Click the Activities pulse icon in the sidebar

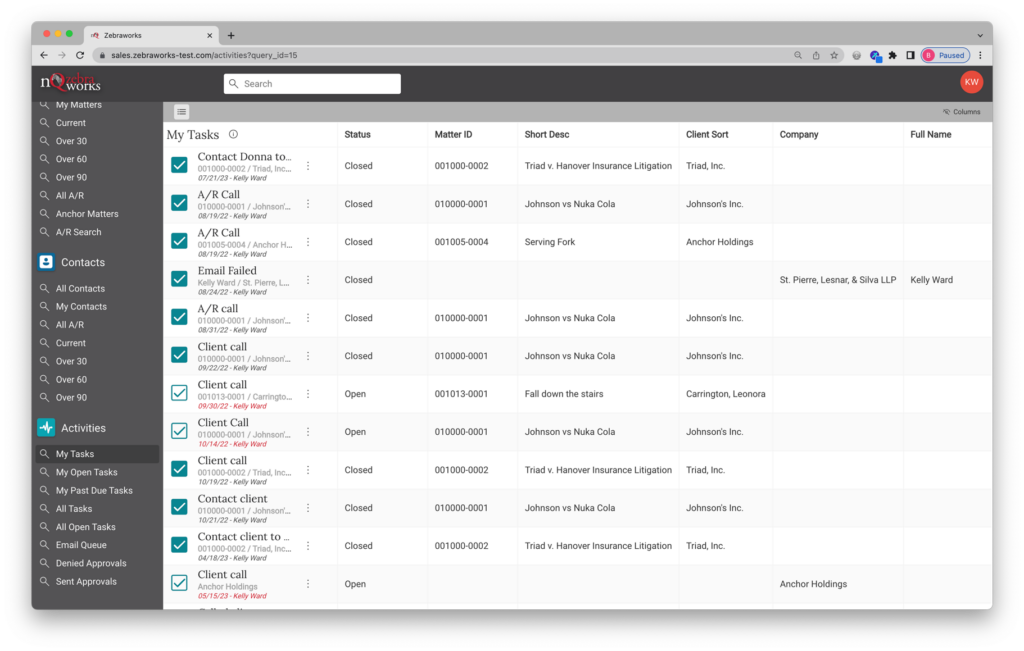tap(44, 427)
